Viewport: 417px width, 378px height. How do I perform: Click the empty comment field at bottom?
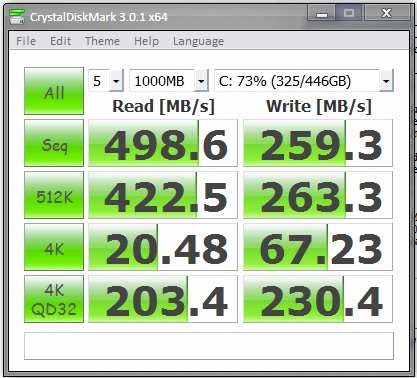209,346
